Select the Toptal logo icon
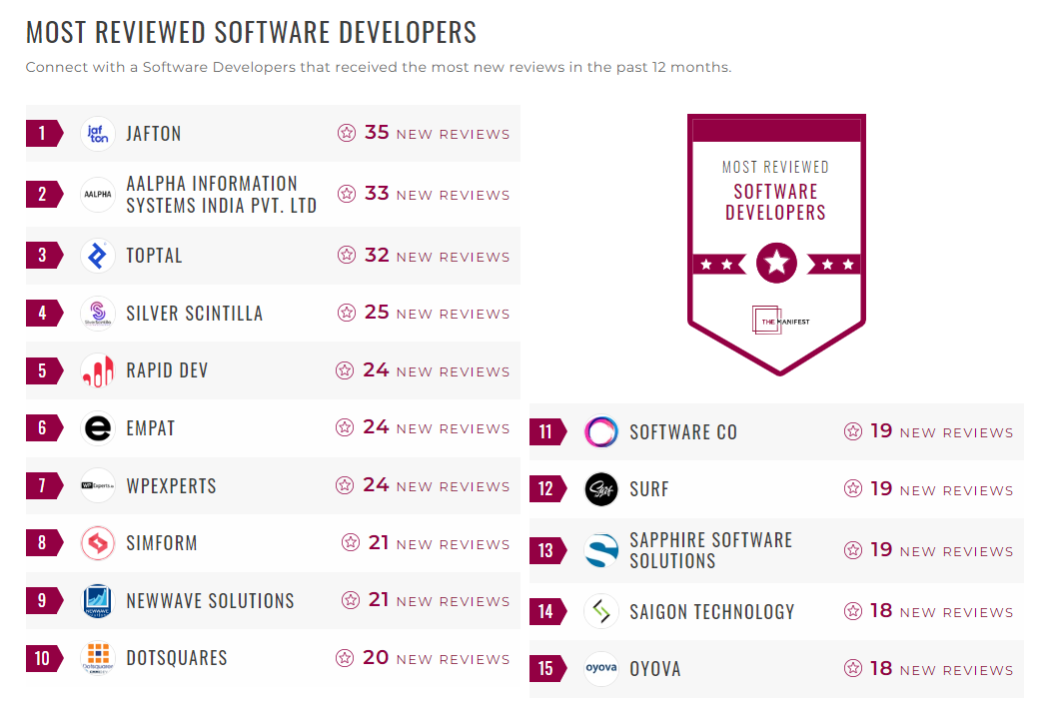The image size is (1040, 708). 98,255
